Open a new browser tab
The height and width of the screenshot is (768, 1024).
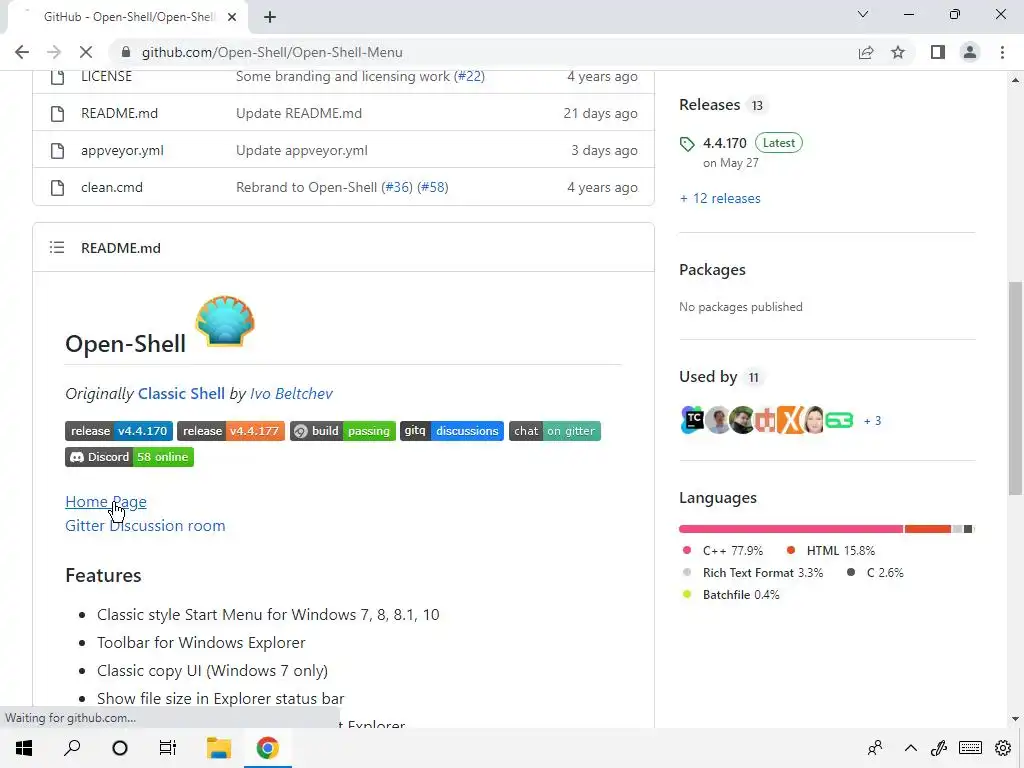[270, 17]
